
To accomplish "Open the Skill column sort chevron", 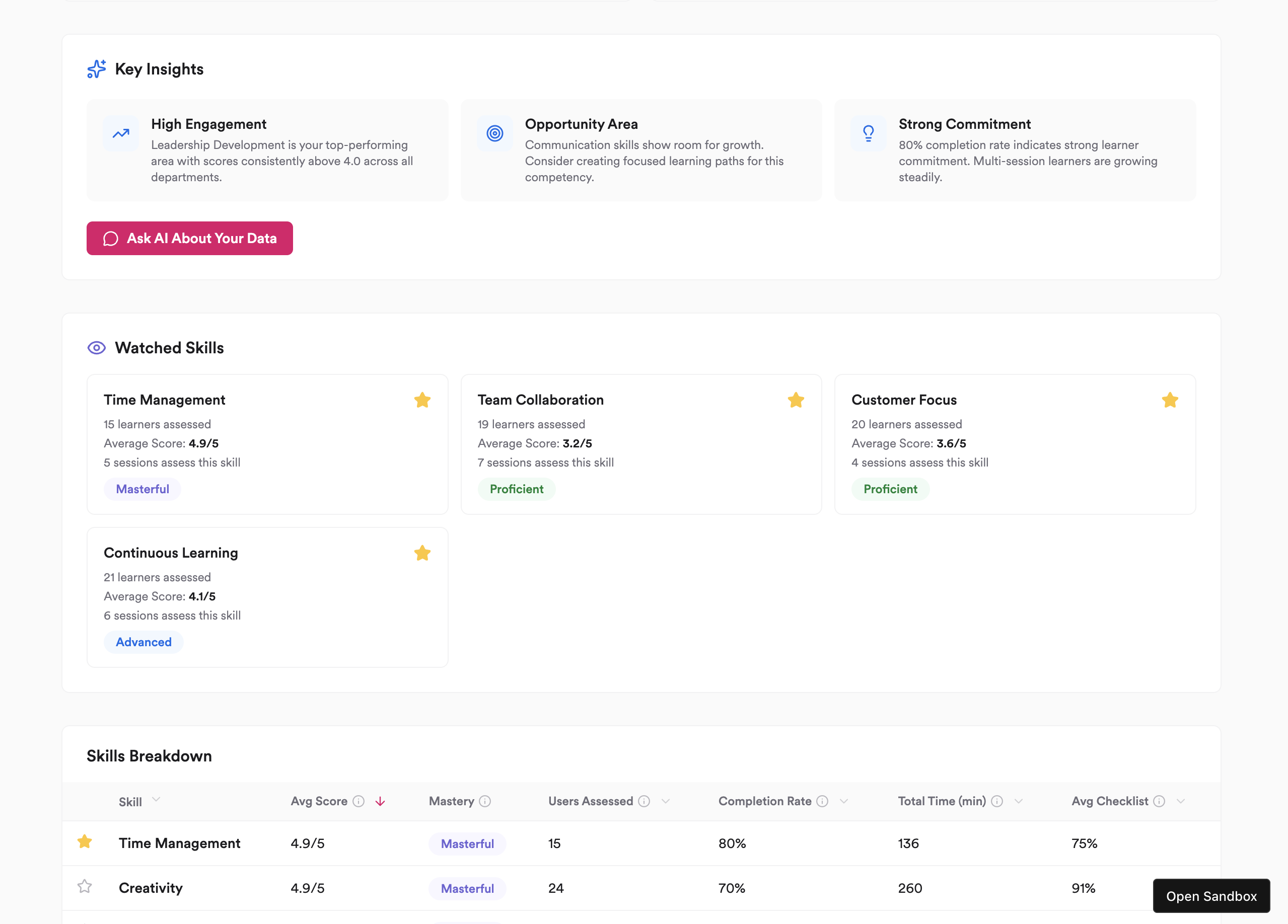I will tap(156, 800).
